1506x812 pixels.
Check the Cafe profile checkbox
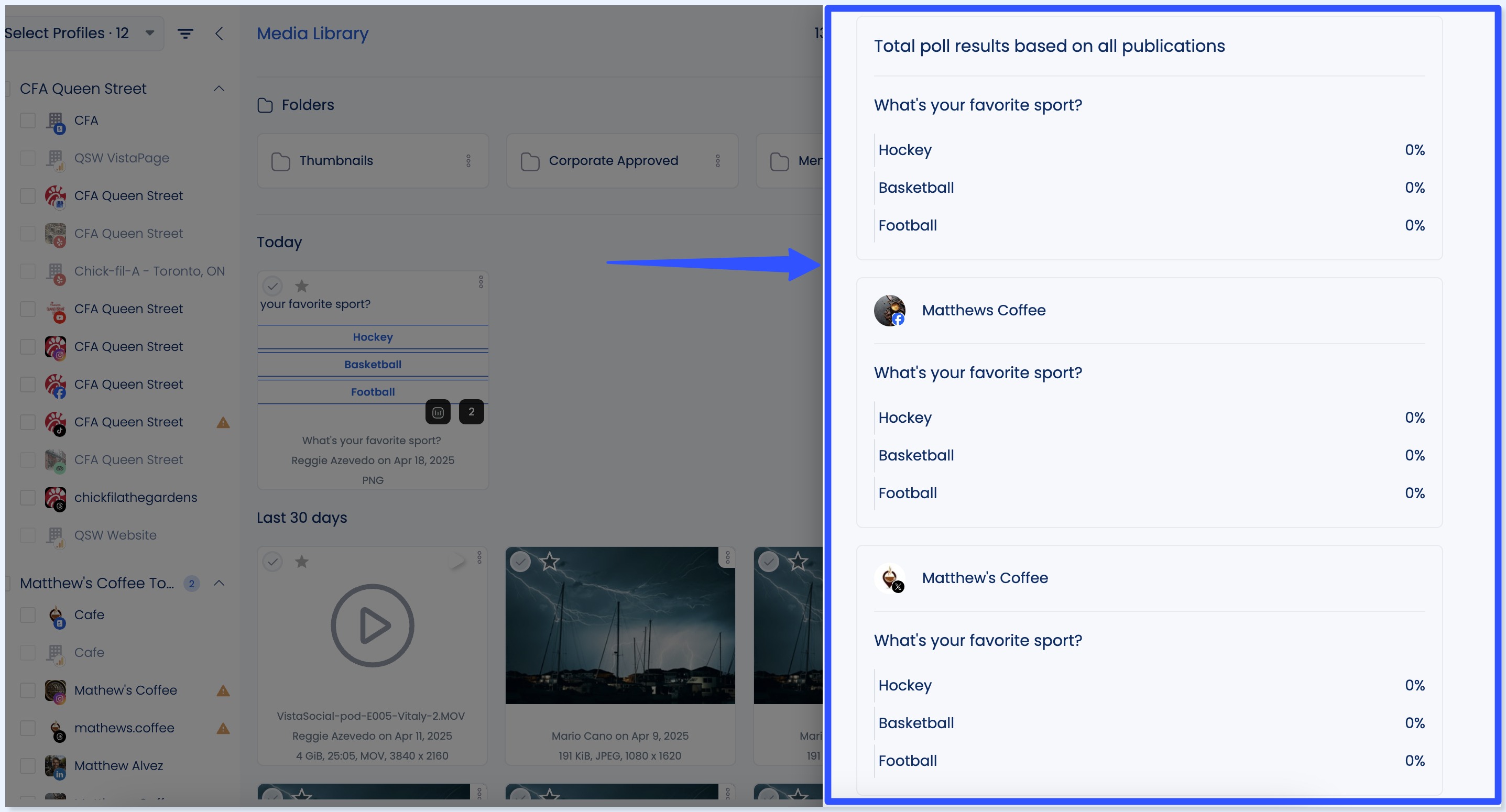click(x=27, y=615)
